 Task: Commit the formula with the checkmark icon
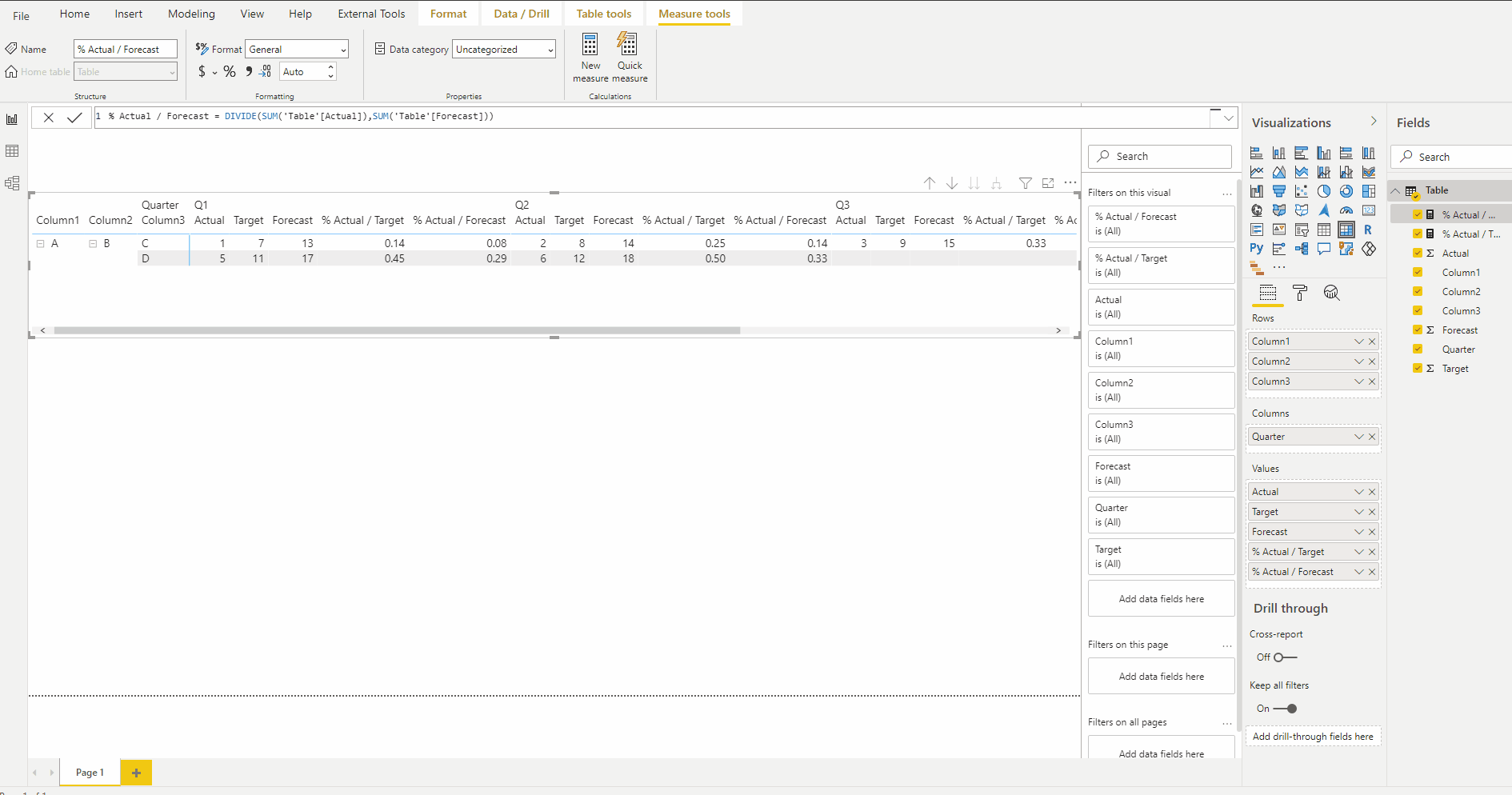pos(74,118)
